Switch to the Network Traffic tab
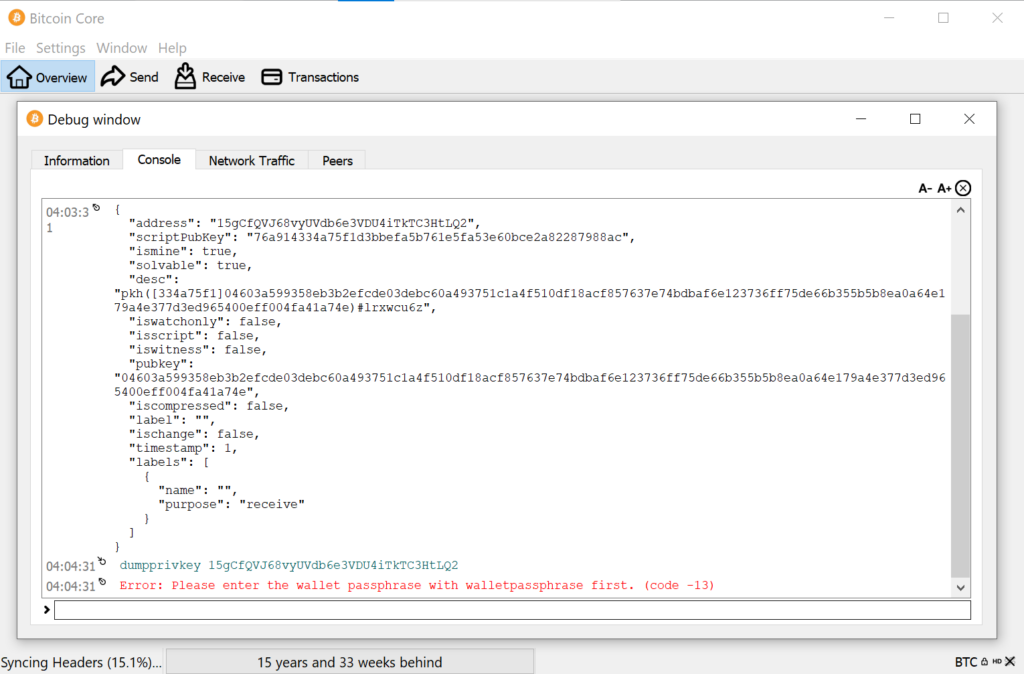 tap(251, 160)
